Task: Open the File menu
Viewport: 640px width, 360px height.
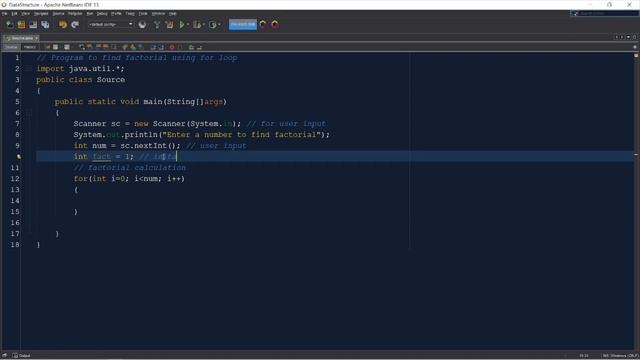Action: (x=4, y=13)
